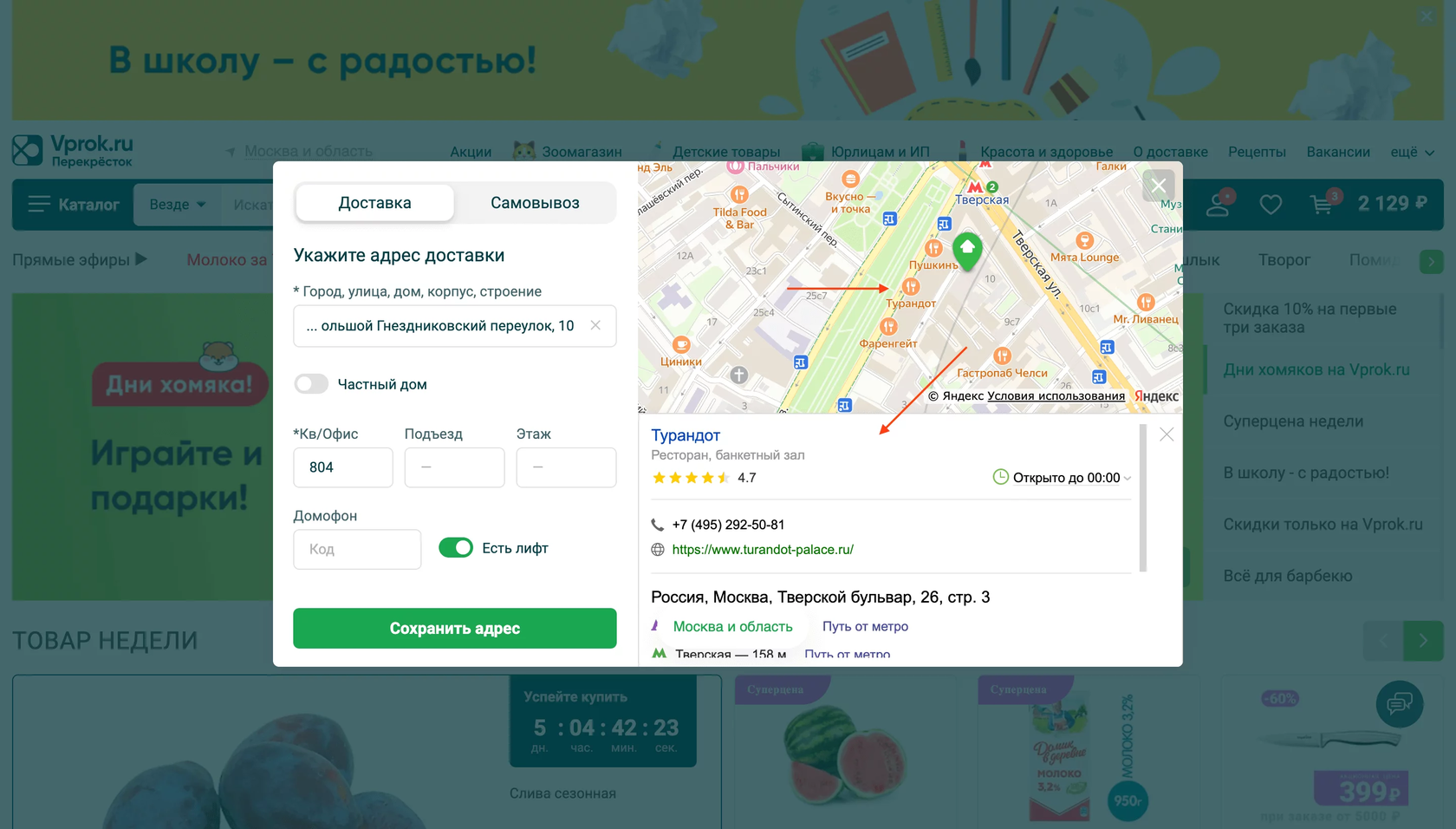Click the Каталог button
The image size is (1456, 829).
73,205
